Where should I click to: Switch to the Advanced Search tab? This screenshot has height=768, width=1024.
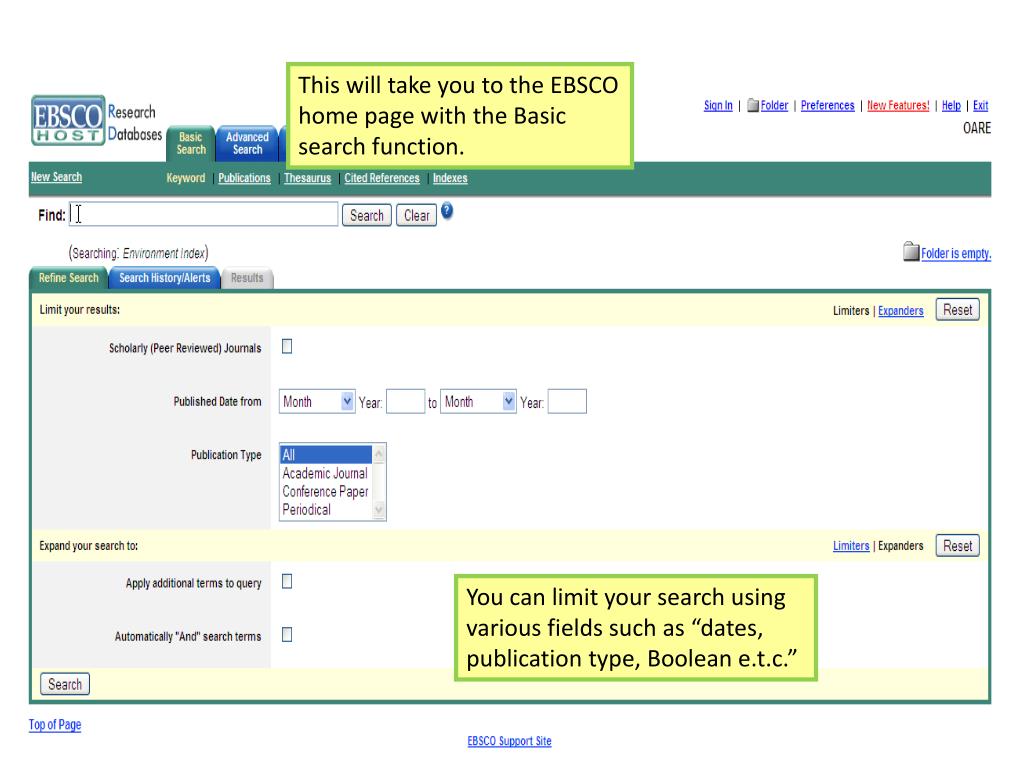click(x=248, y=143)
